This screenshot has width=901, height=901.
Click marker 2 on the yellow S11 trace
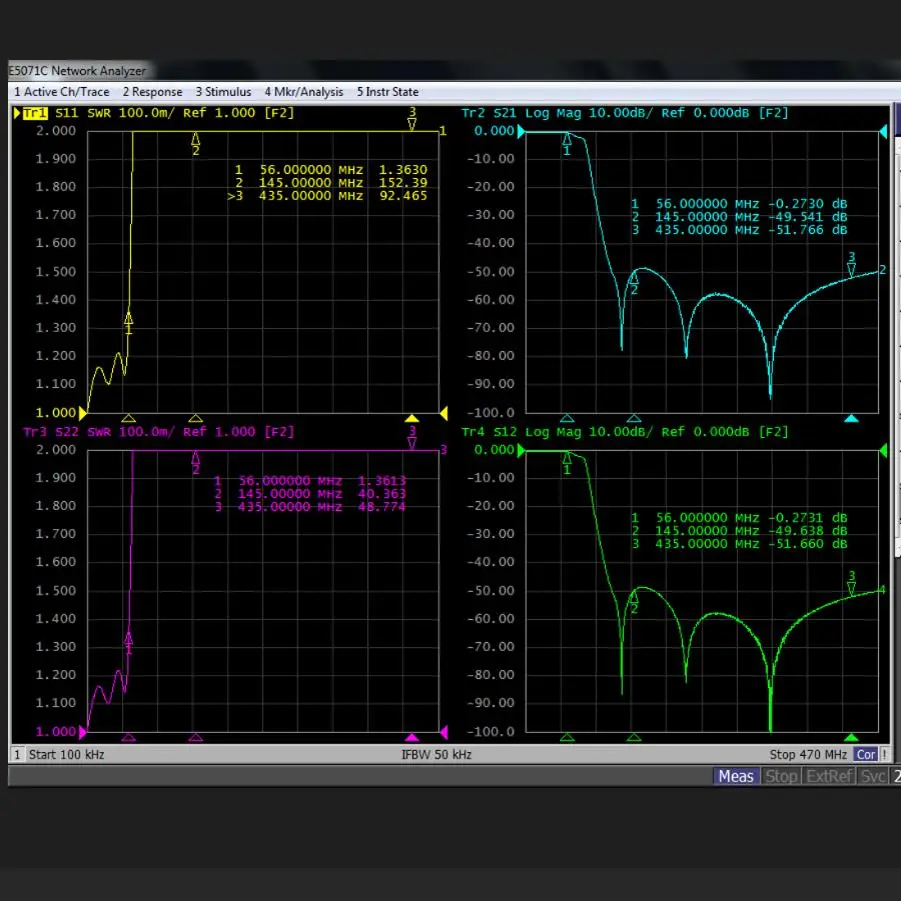click(x=196, y=139)
